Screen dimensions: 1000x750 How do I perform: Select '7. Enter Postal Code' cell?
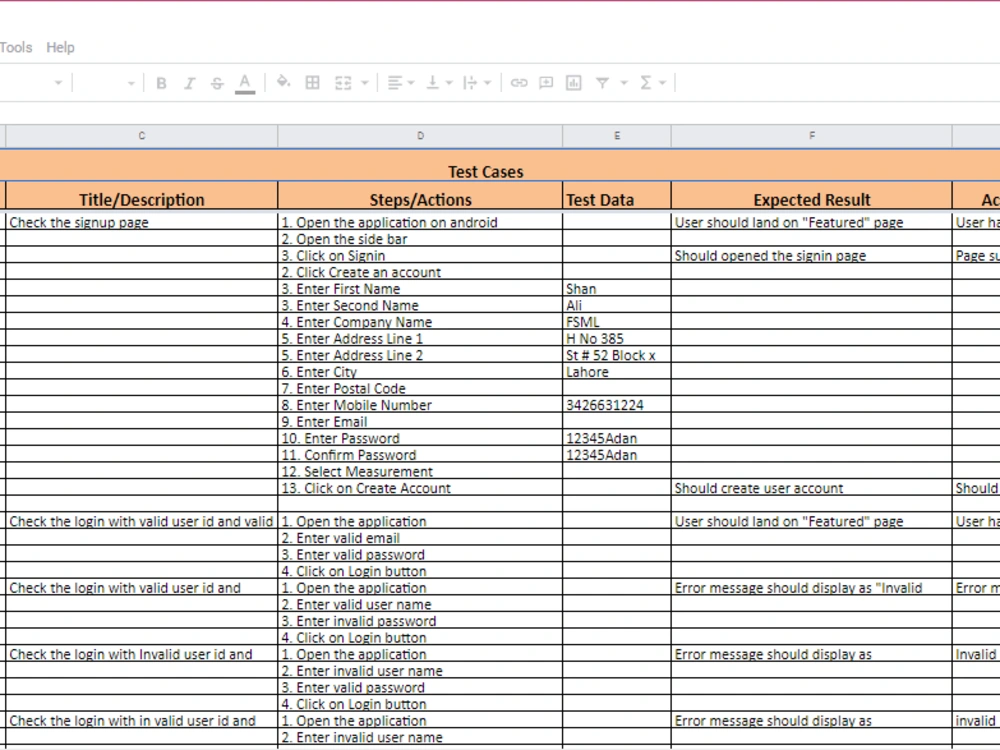click(420, 388)
